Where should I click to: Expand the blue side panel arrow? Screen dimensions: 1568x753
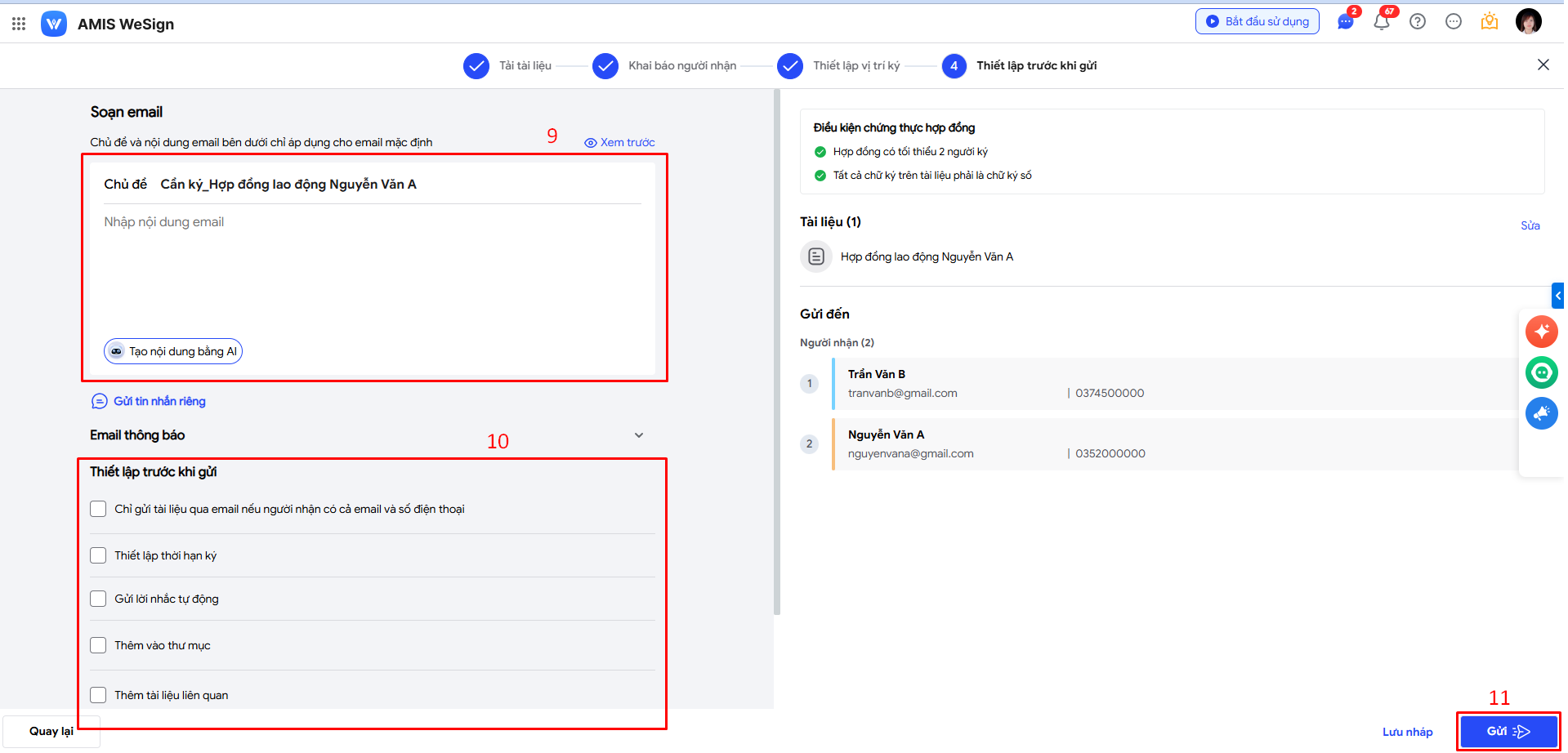pyautogui.click(x=1557, y=296)
